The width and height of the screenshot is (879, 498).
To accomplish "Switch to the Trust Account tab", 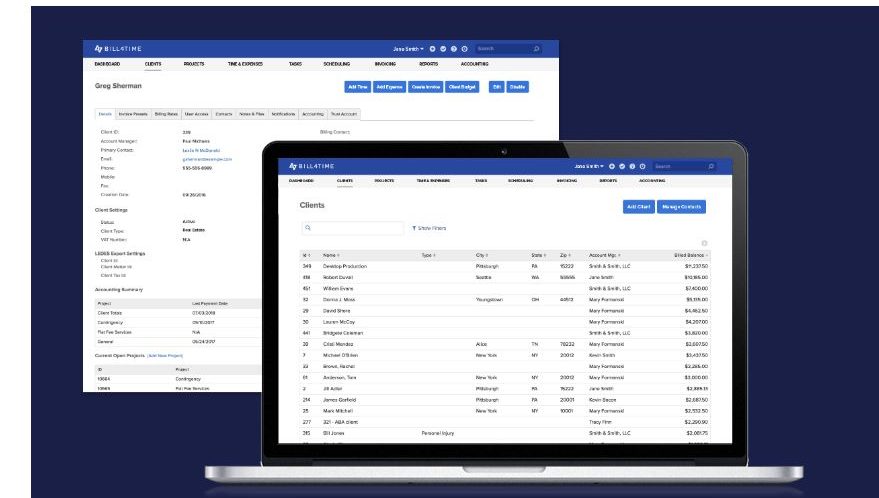I will [x=344, y=114].
